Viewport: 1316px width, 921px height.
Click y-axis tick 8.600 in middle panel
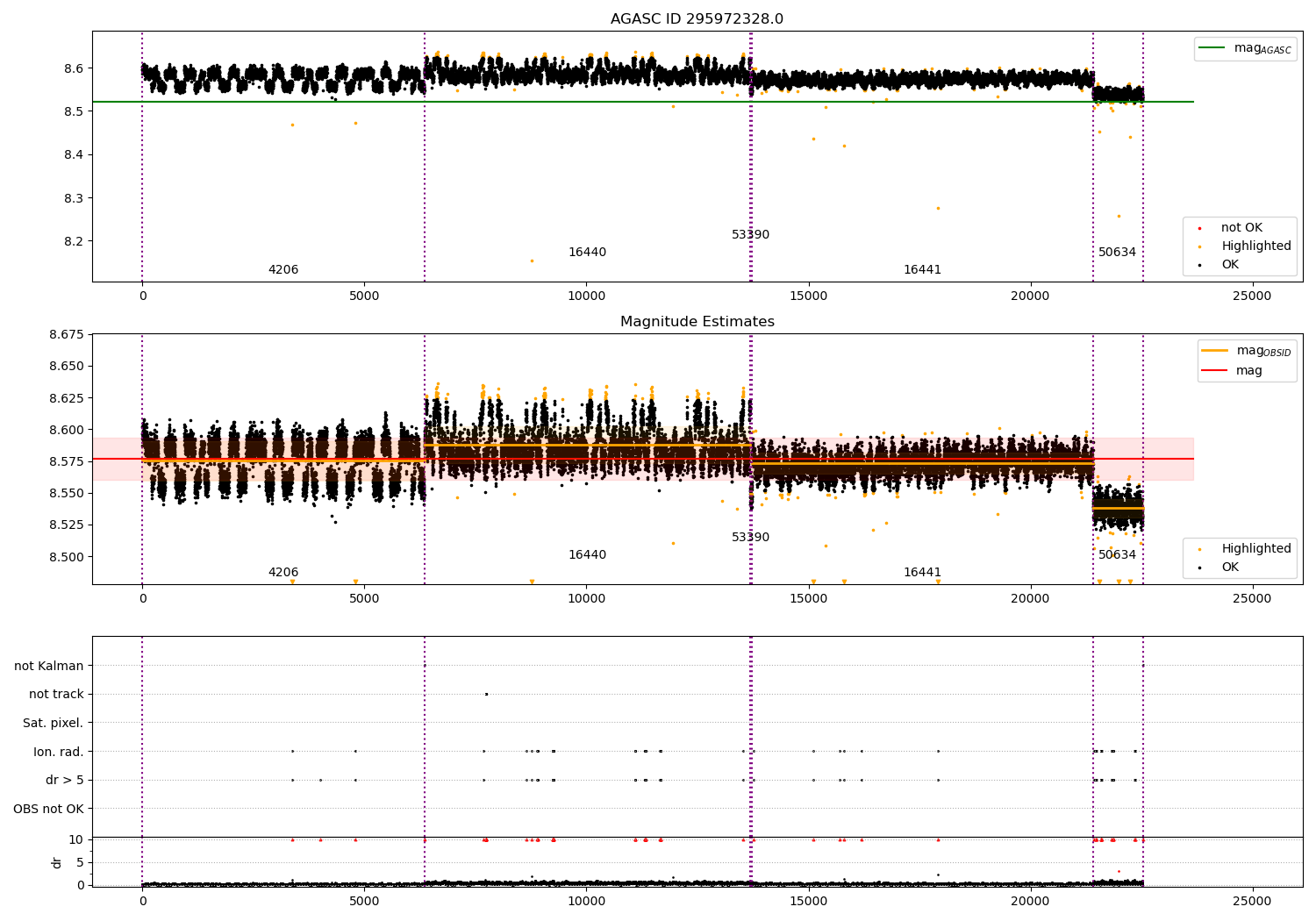[x=67, y=430]
